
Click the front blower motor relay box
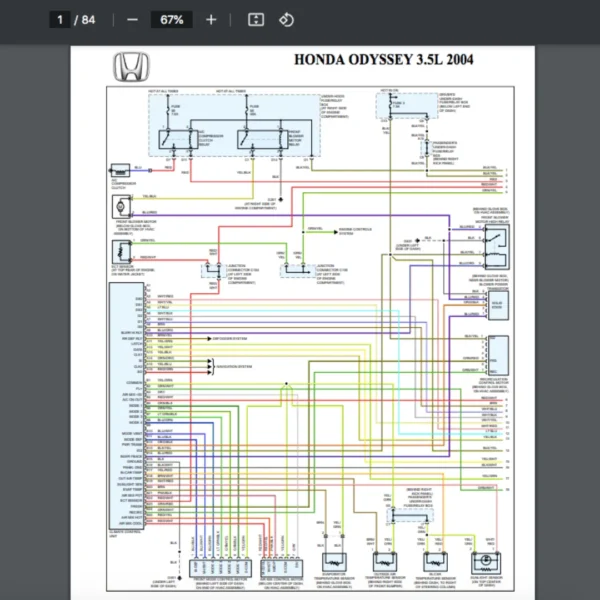point(260,138)
